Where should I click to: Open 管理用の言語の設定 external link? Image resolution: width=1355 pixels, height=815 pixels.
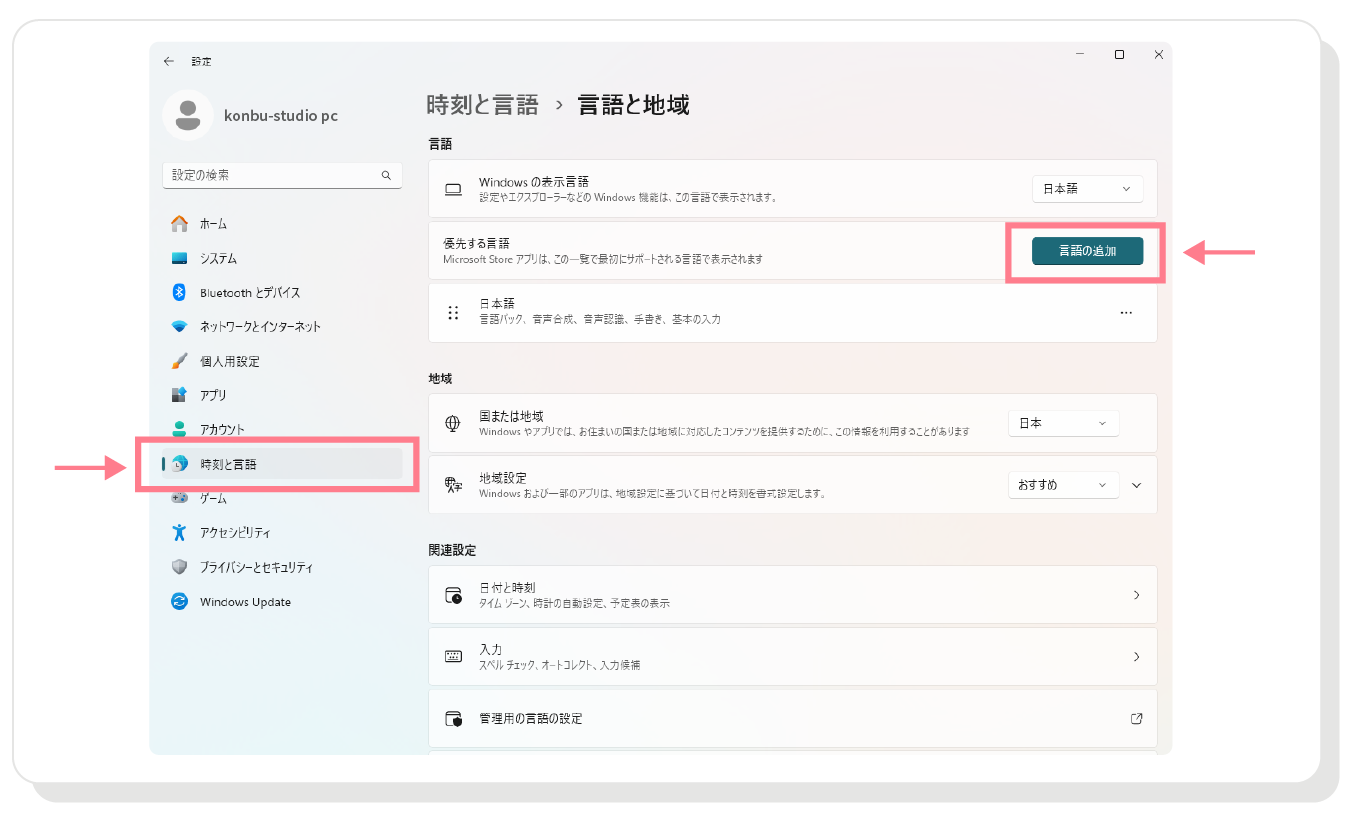[x=1136, y=719]
